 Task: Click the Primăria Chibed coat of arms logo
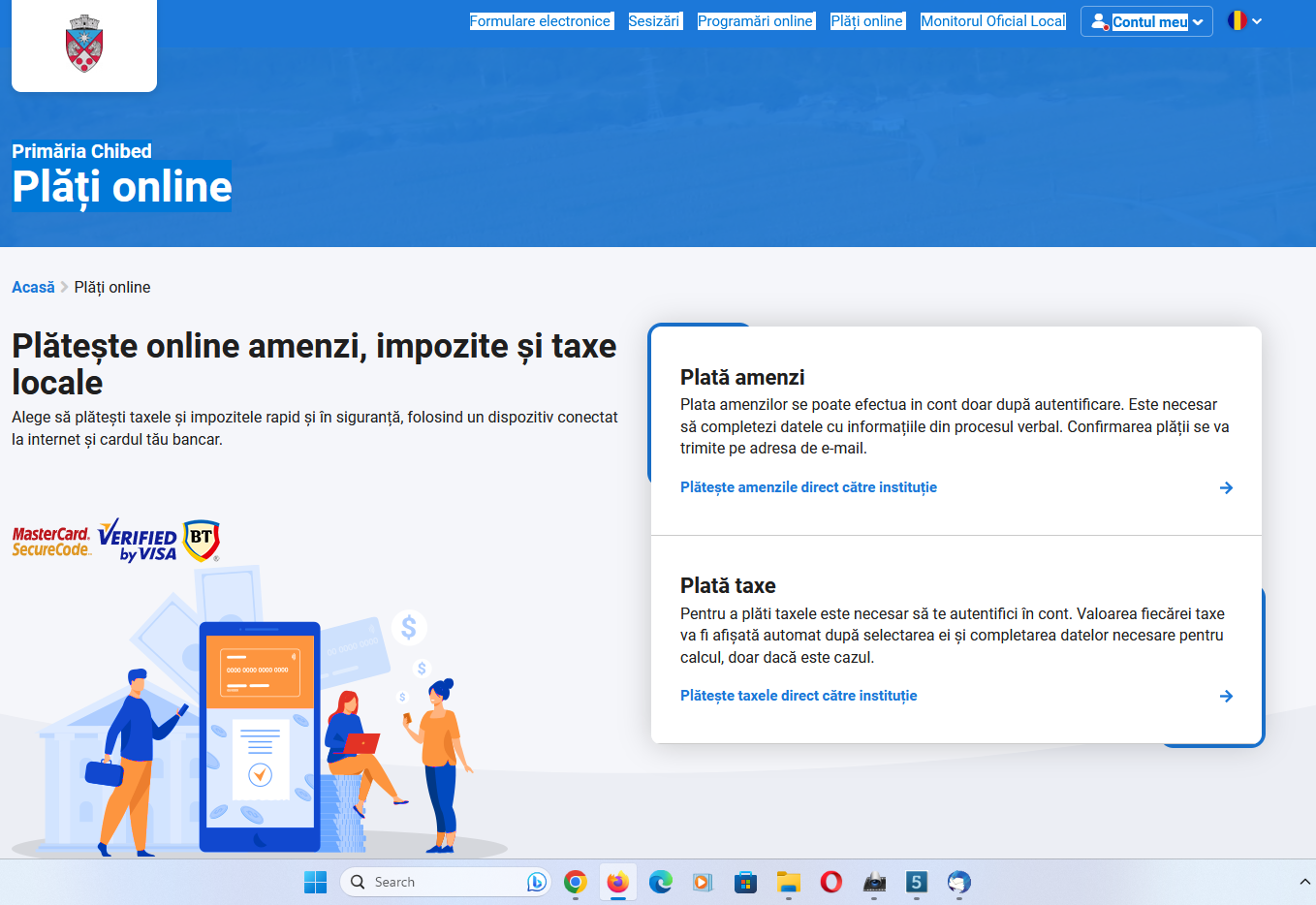click(x=84, y=45)
